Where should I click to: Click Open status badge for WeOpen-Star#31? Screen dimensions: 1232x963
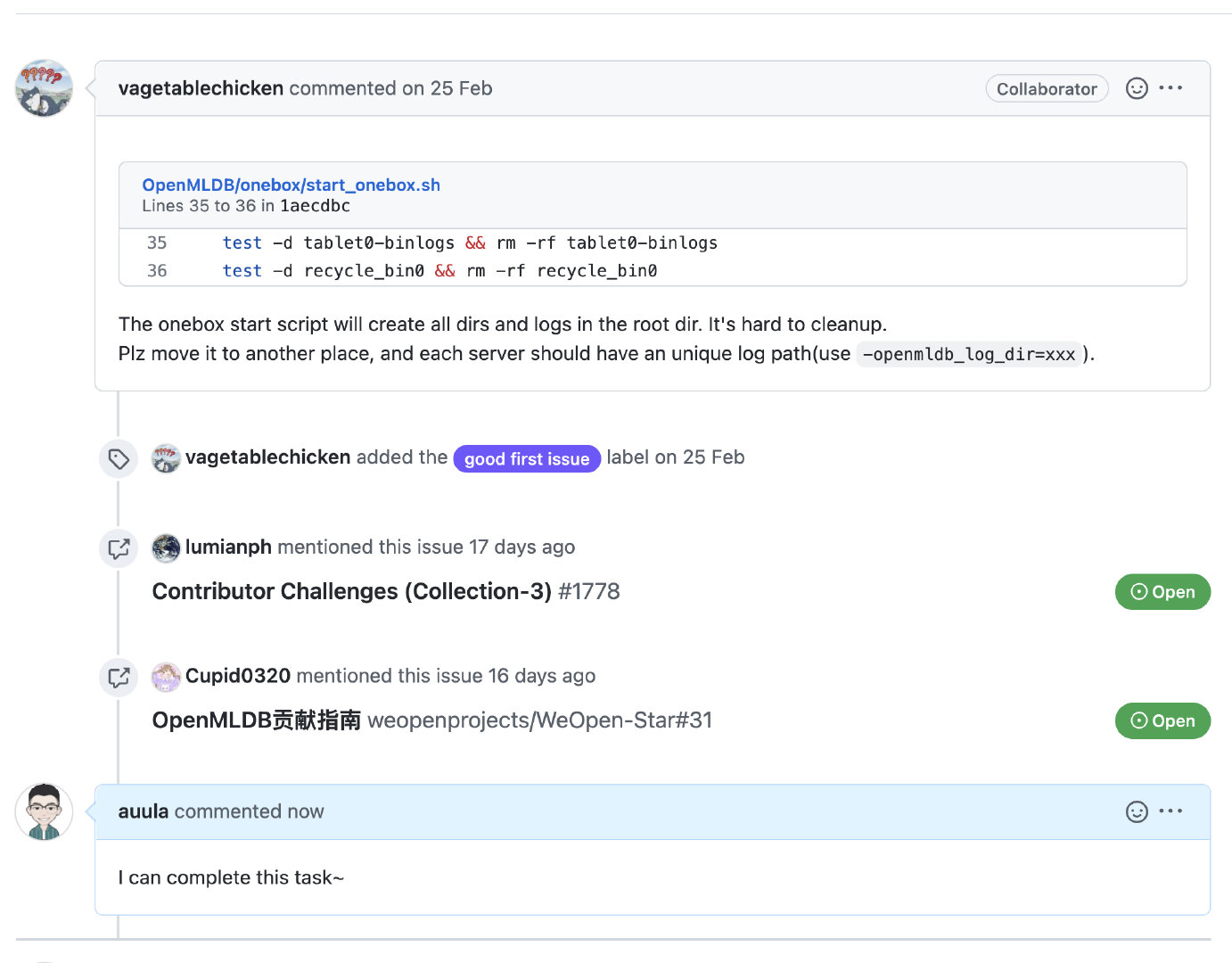point(1162,721)
